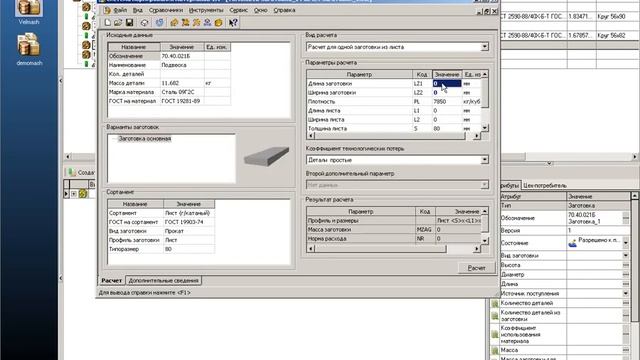
Task: Create a new document via toolbar icon
Action: tap(108, 22)
